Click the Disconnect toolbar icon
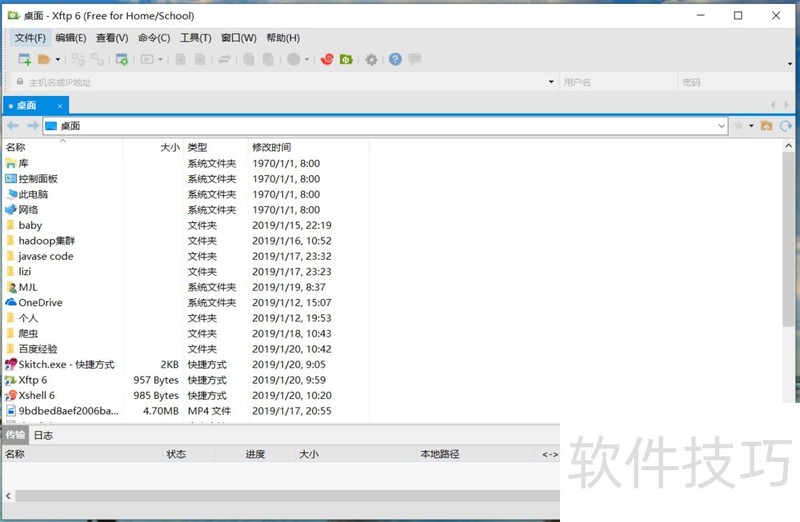The width and height of the screenshot is (800, 522). pyautogui.click(x=97, y=59)
